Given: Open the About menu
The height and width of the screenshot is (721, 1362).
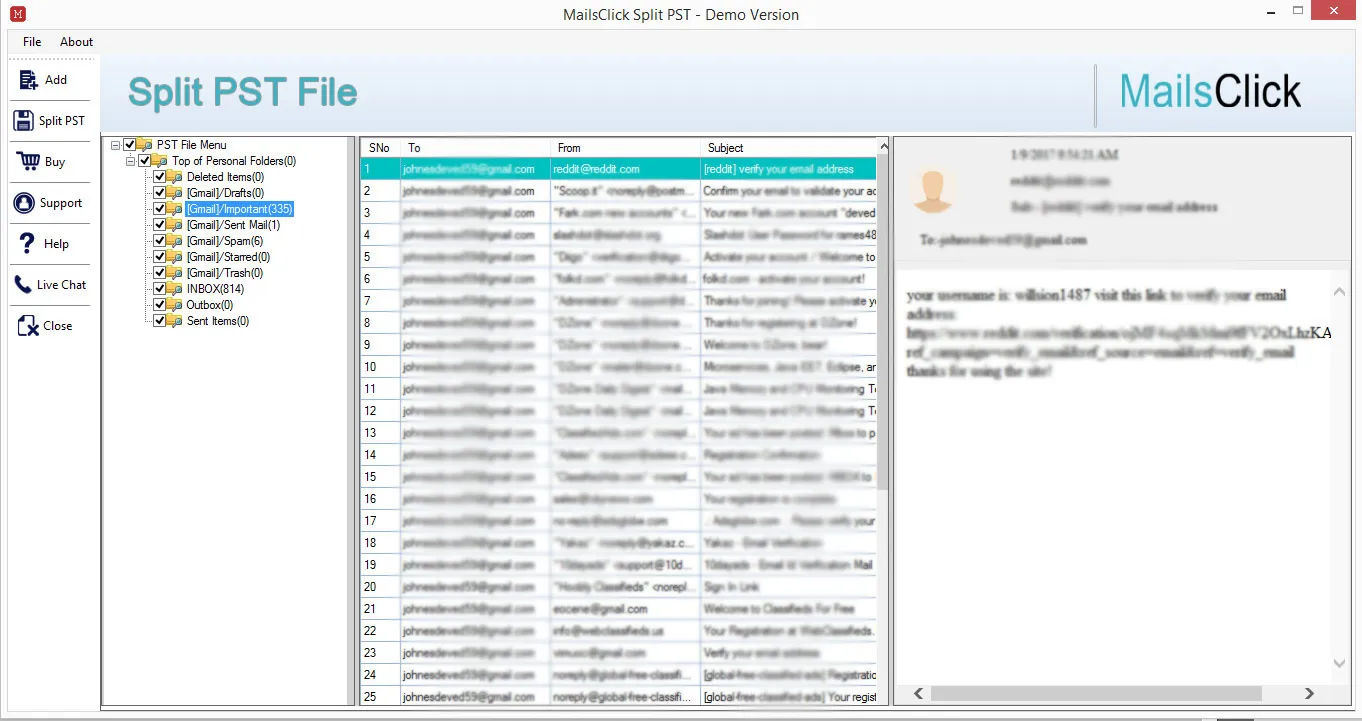Looking at the screenshot, I should point(76,42).
